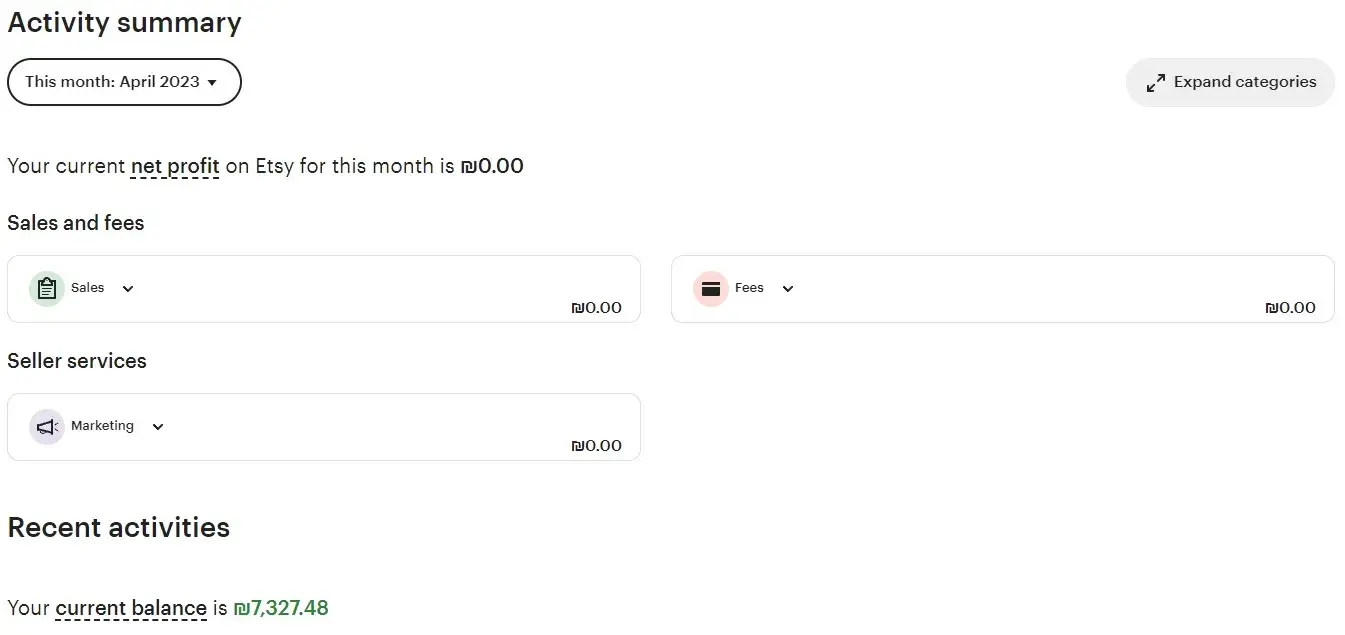The image size is (1345, 635).
Task: Click the Marketing total amount ₪0.00
Action: (596, 446)
